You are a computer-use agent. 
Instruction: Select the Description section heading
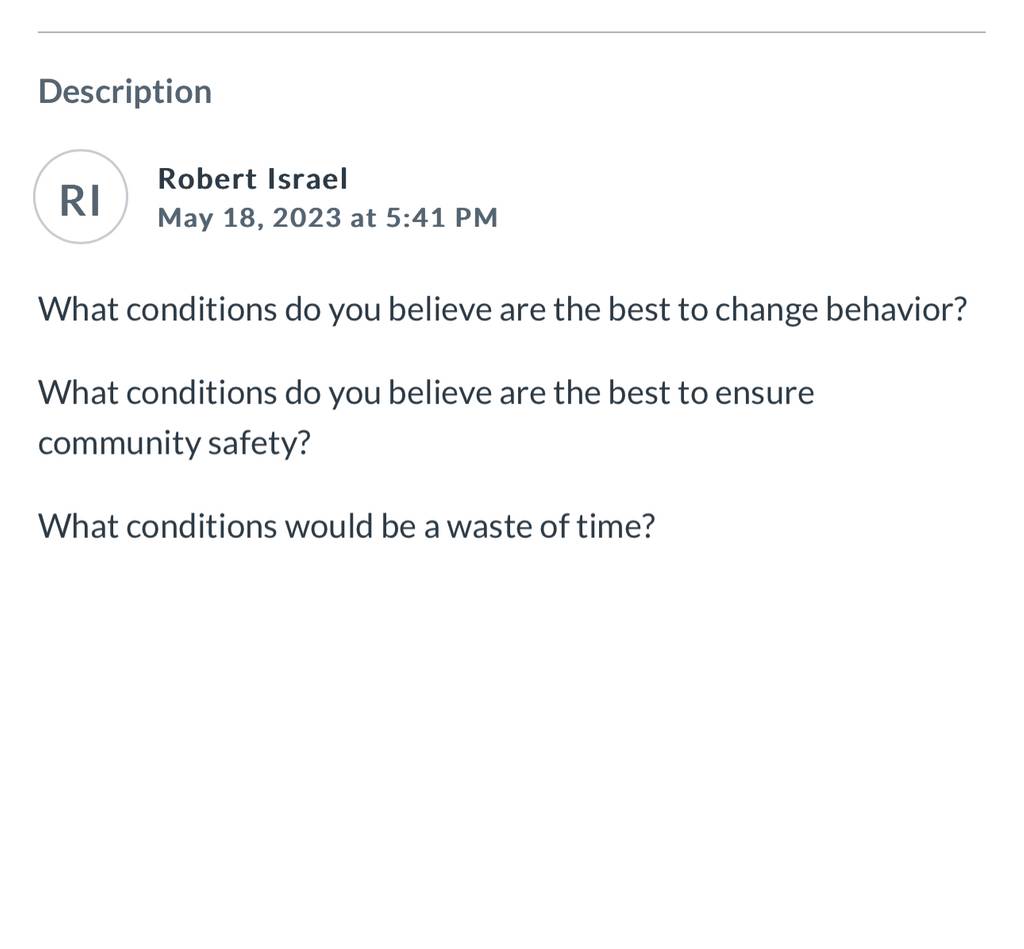pyautogui.click(x=125, y=92)
